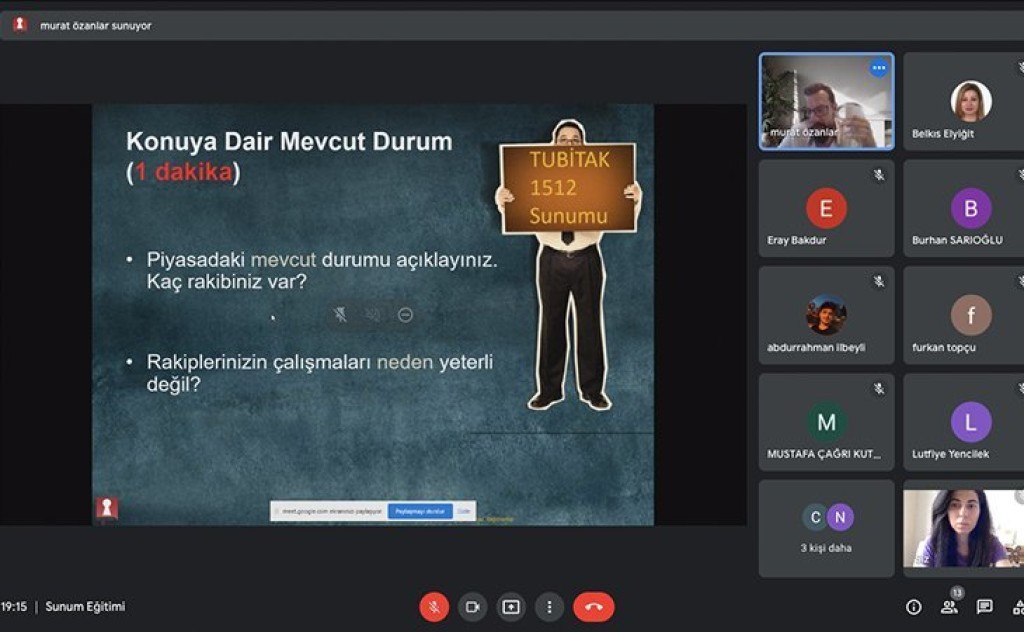This screenshot has height=632, width=1024.
Task: Click the present screen button
Action: point(511,607)
